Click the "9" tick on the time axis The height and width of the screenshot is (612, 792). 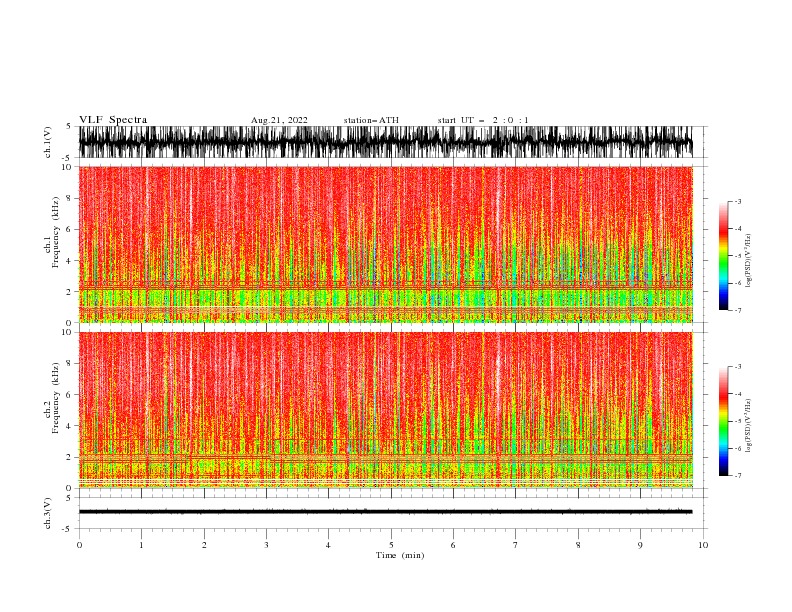click(640, 545)
